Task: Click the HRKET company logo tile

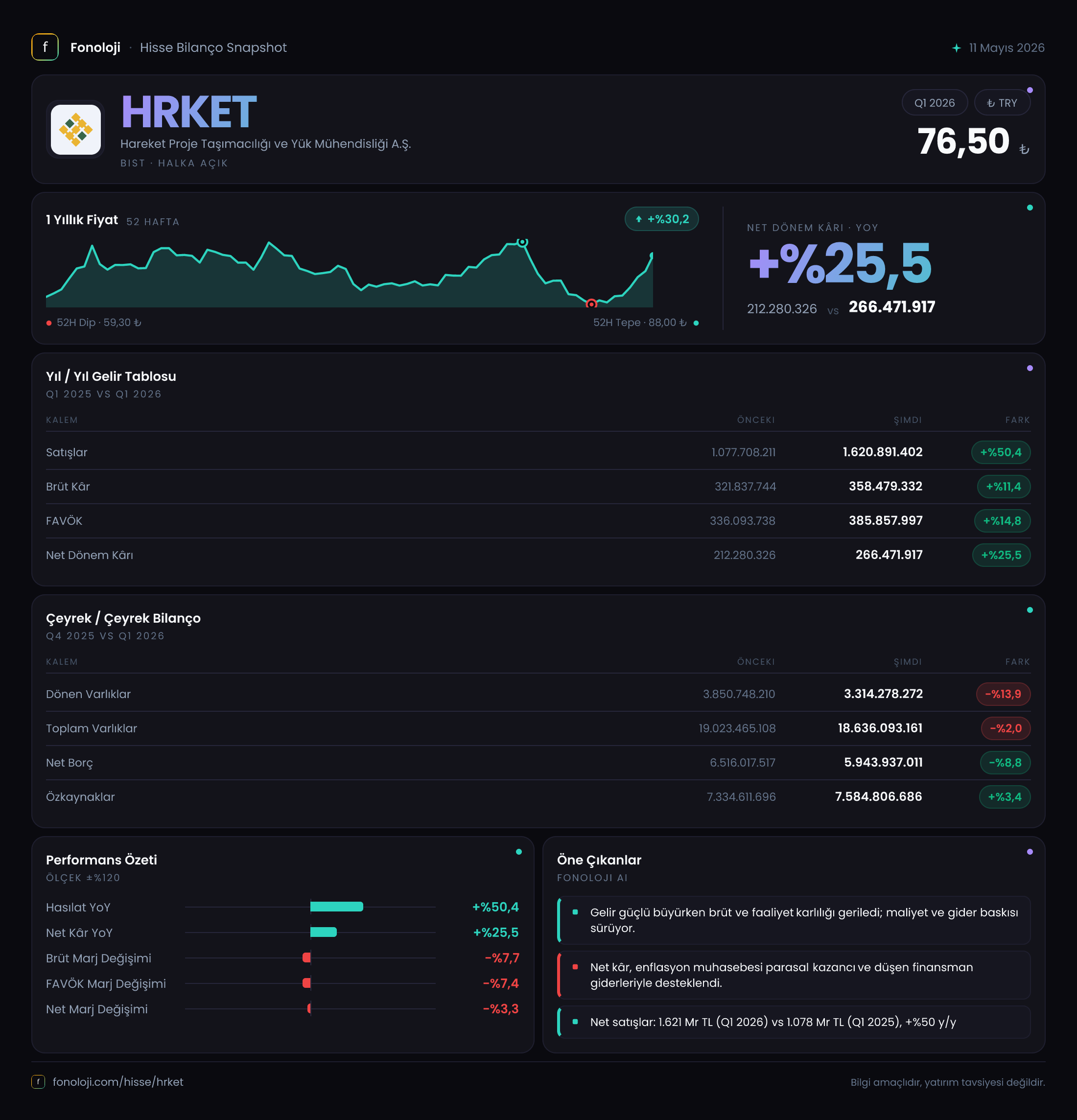Action: (75, 129)
